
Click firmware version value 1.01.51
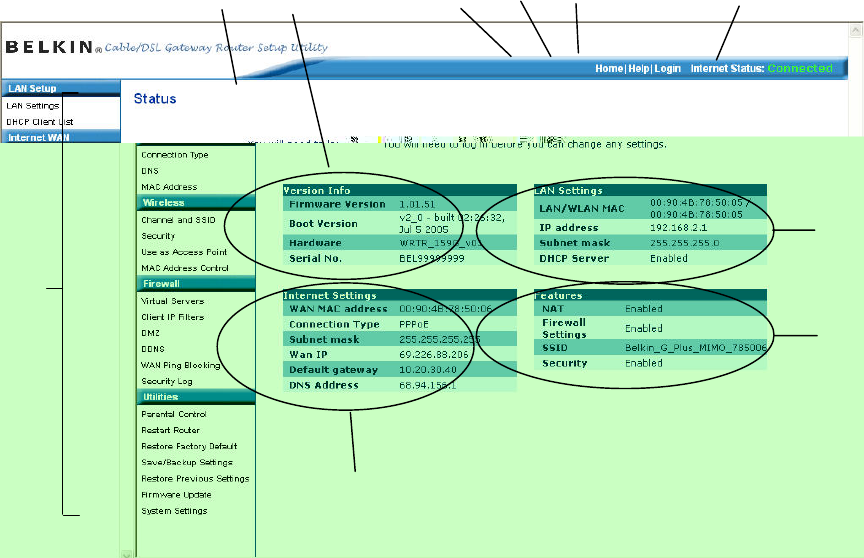[x=417, y=204]
